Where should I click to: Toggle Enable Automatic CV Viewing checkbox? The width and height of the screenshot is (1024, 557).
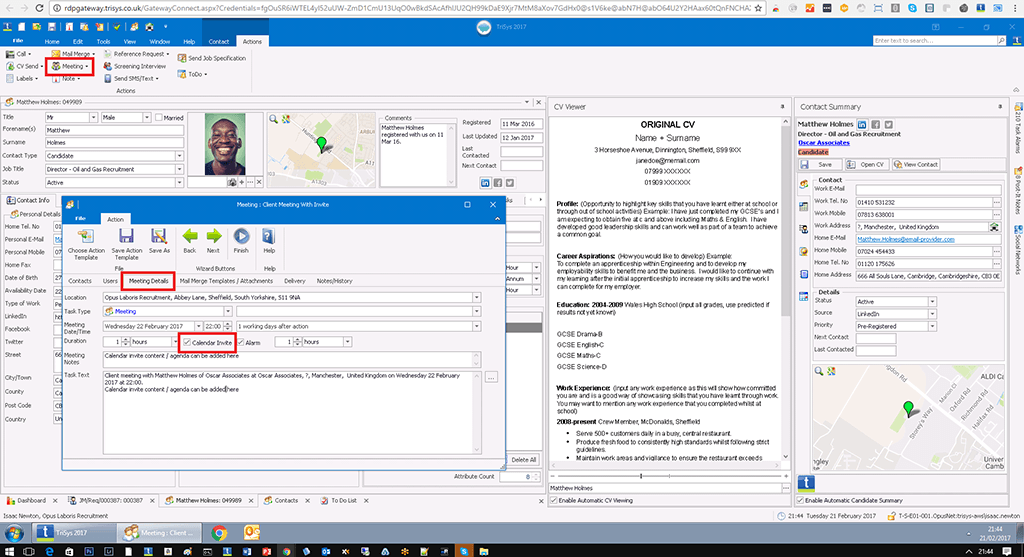(554, 500)
